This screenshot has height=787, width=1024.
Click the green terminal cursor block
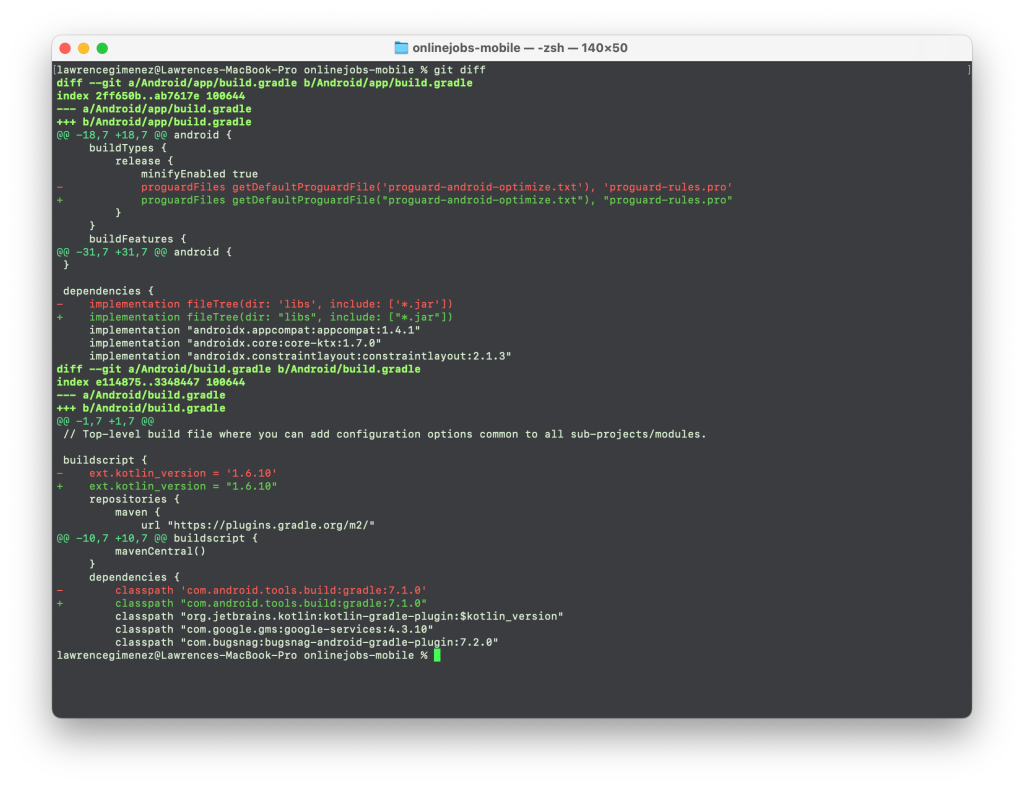click(437, 655)
